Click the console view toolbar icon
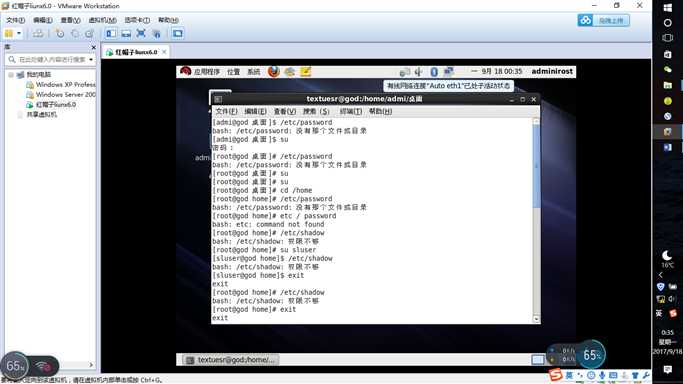This screenshot has height=384, width=683. click(x=178, y=34)
